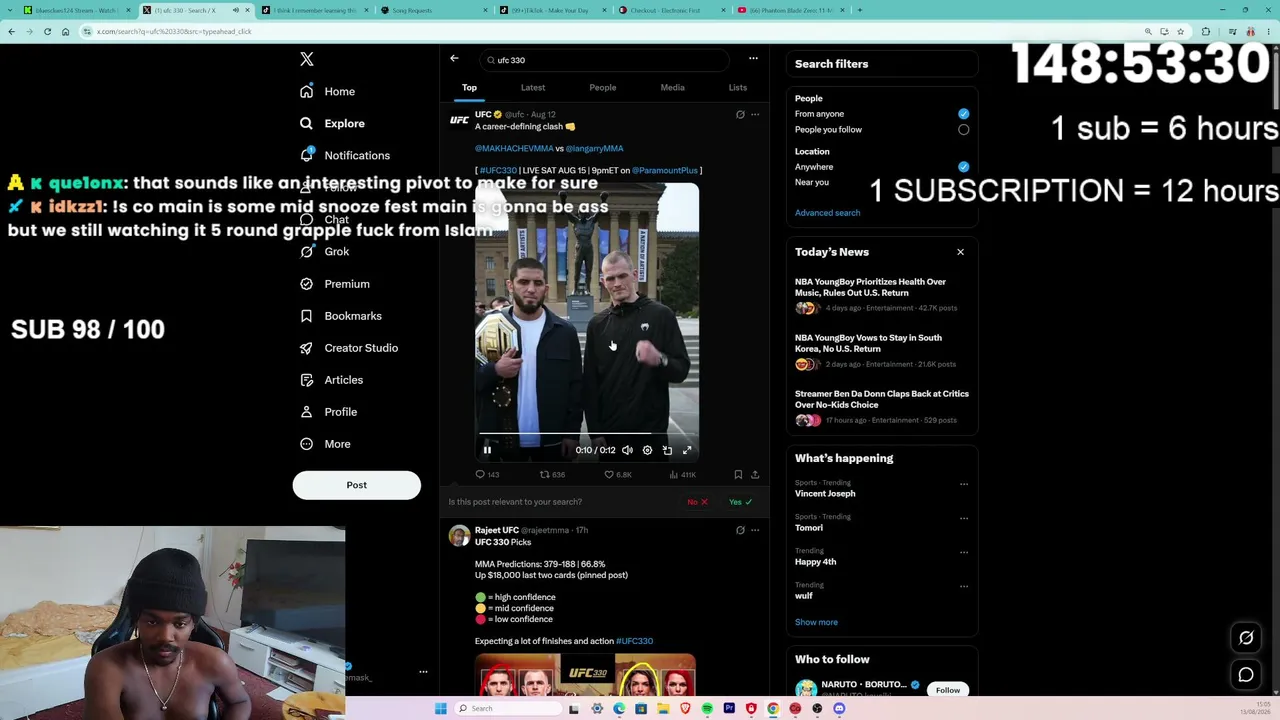
Task: Share the UFC post
Action: point(755,475)
